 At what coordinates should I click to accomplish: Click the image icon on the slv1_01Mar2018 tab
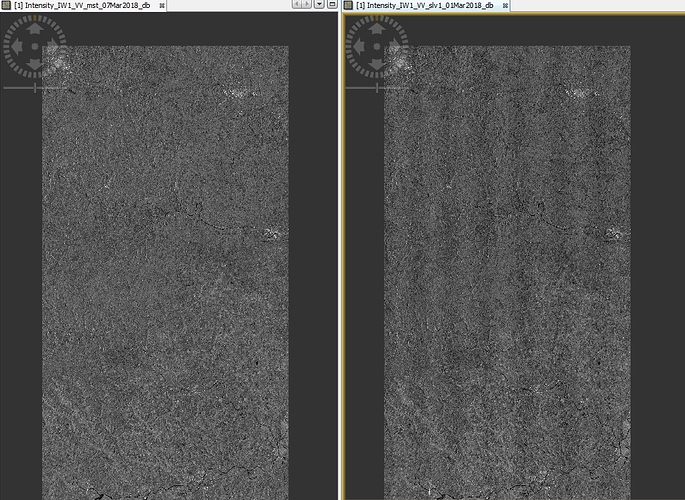(348, 5)
